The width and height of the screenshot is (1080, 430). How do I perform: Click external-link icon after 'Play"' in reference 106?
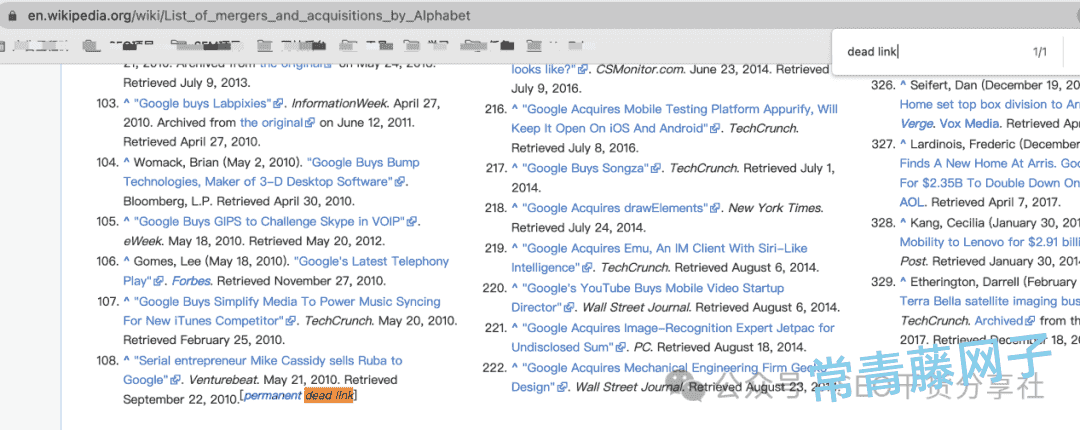coord(158,282)
